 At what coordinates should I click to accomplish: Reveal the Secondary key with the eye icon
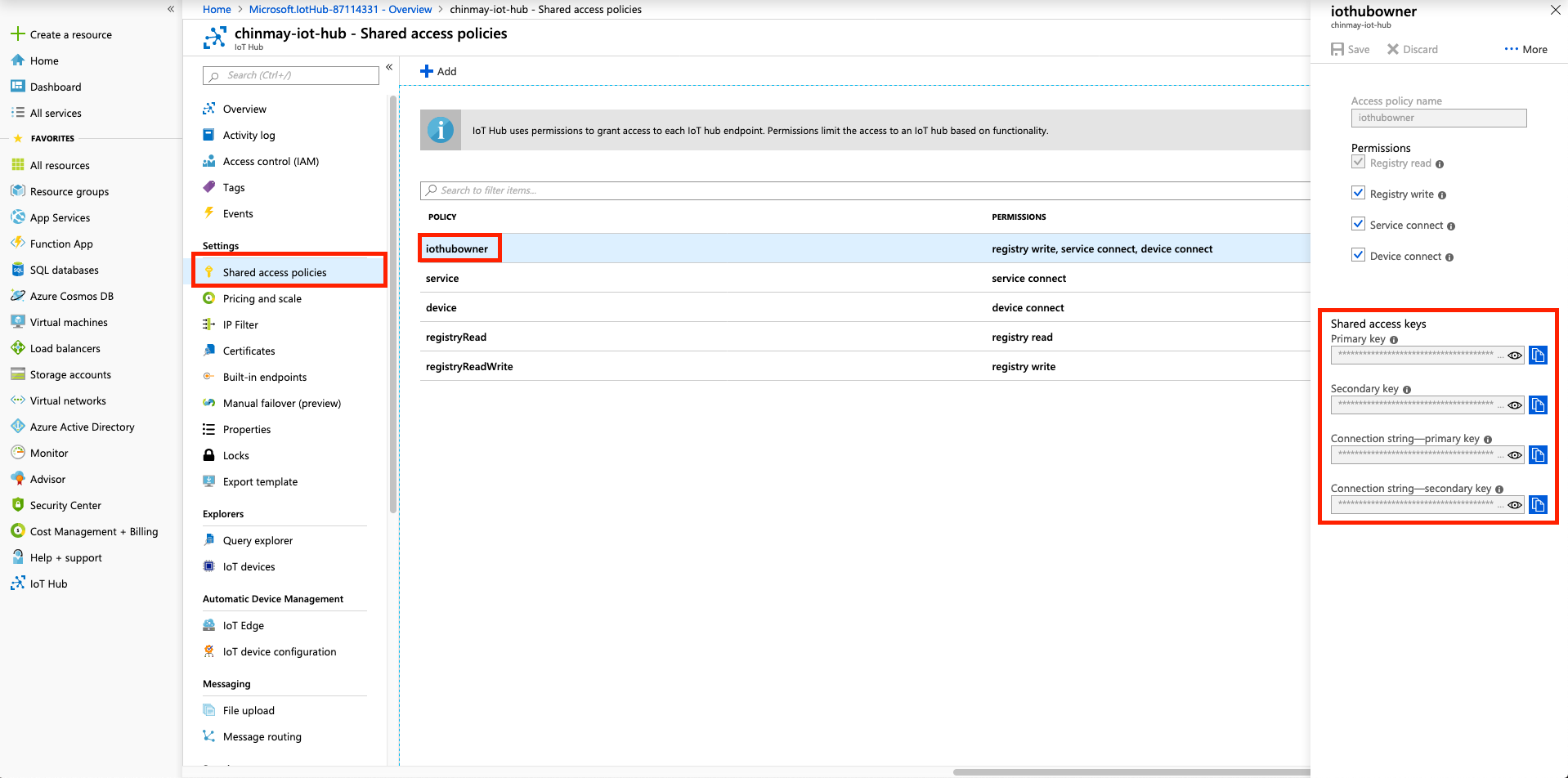1515,405
